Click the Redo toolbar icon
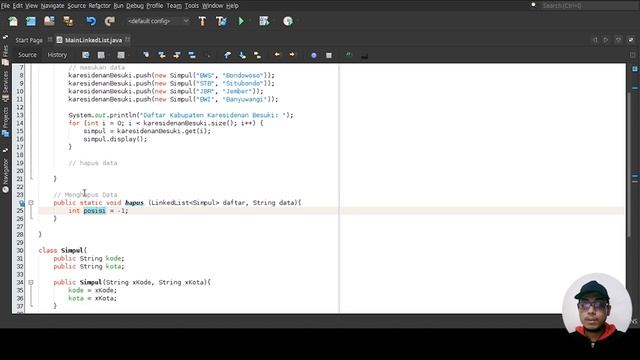The height and width of the screenshot is (360, 640). coord(109,21)
